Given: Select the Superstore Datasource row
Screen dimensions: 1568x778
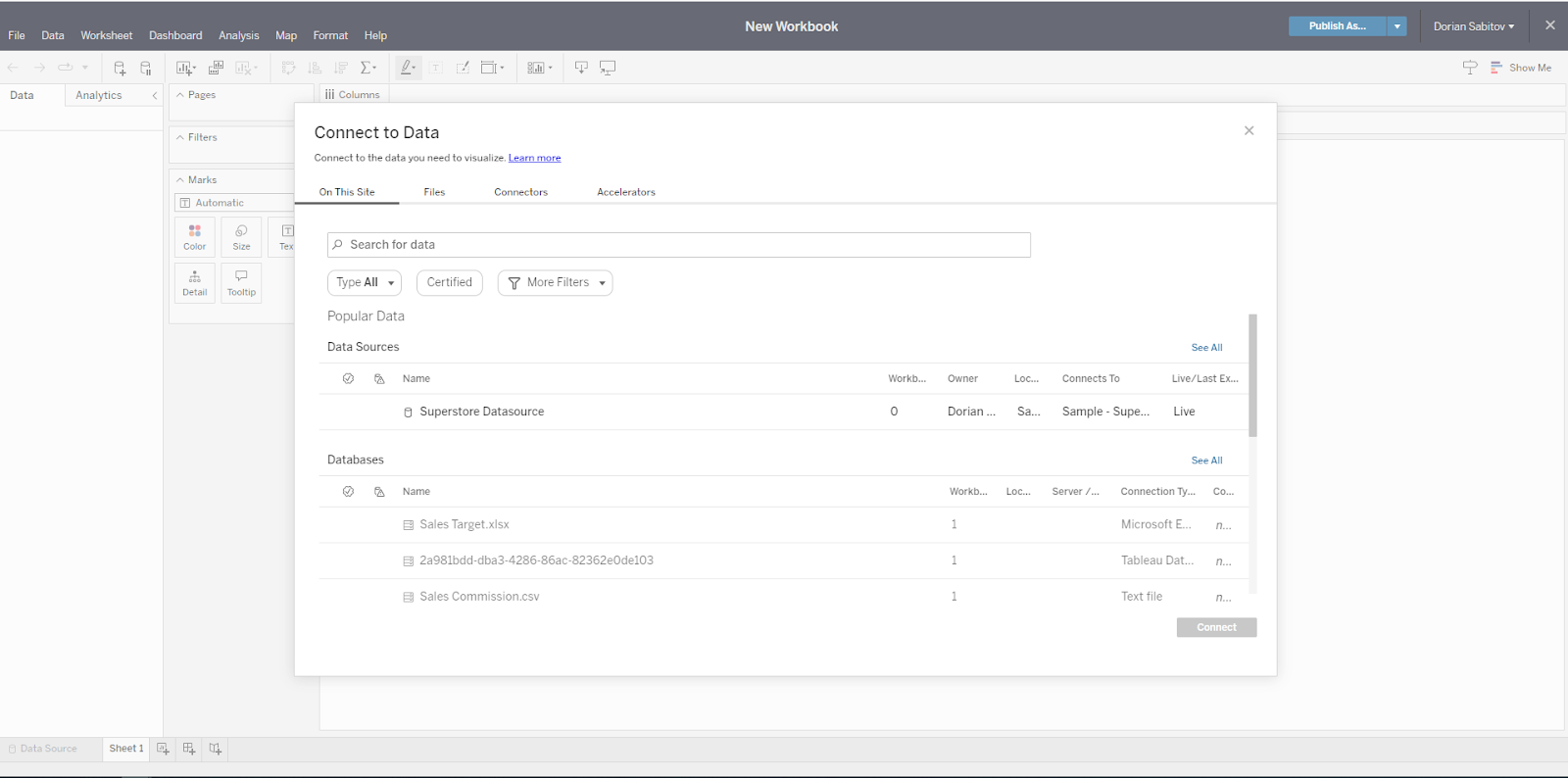Looking at the screenshot, I should [x=783, y=412].
